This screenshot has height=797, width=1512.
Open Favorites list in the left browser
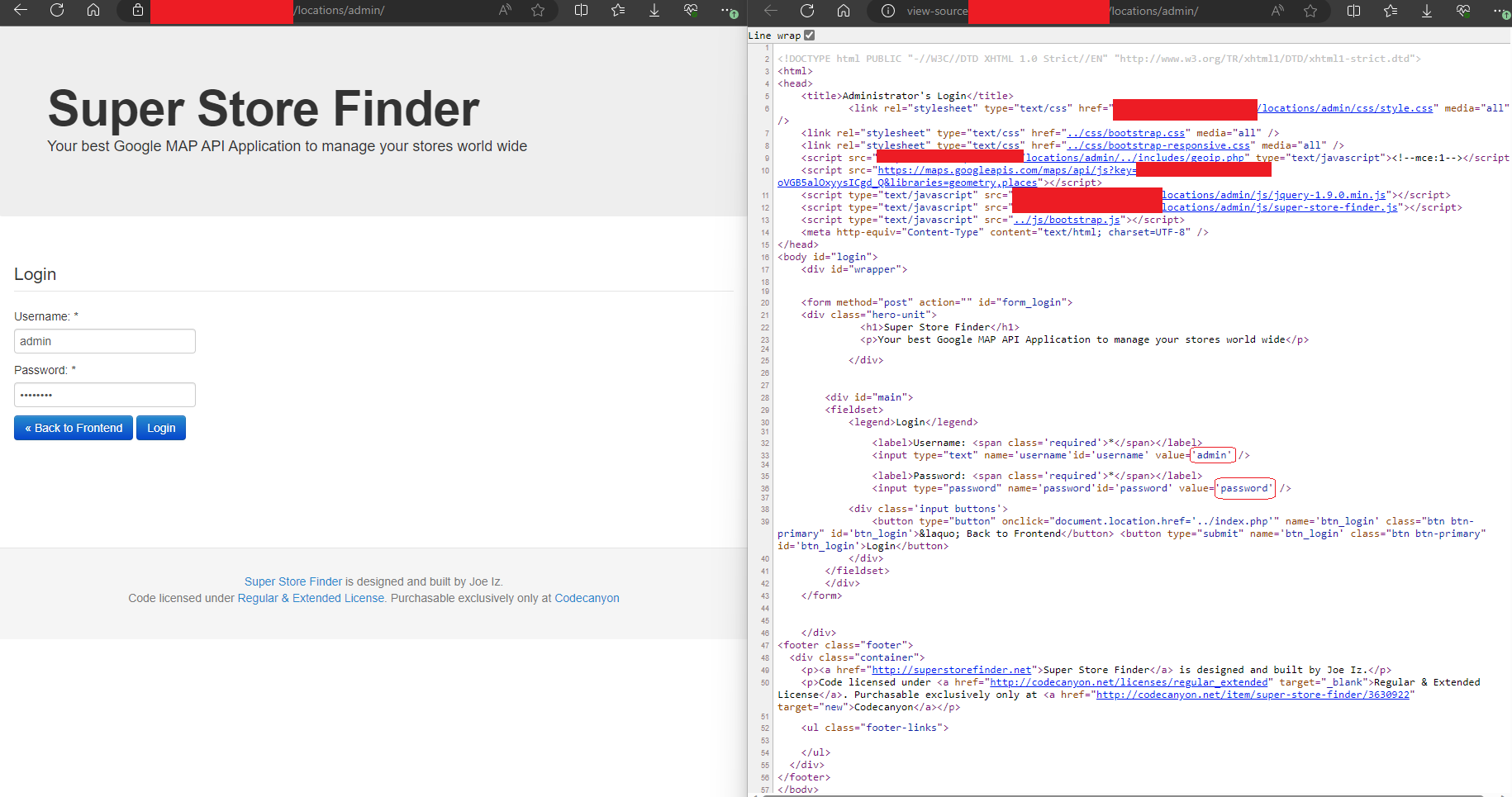pos(617,10)
